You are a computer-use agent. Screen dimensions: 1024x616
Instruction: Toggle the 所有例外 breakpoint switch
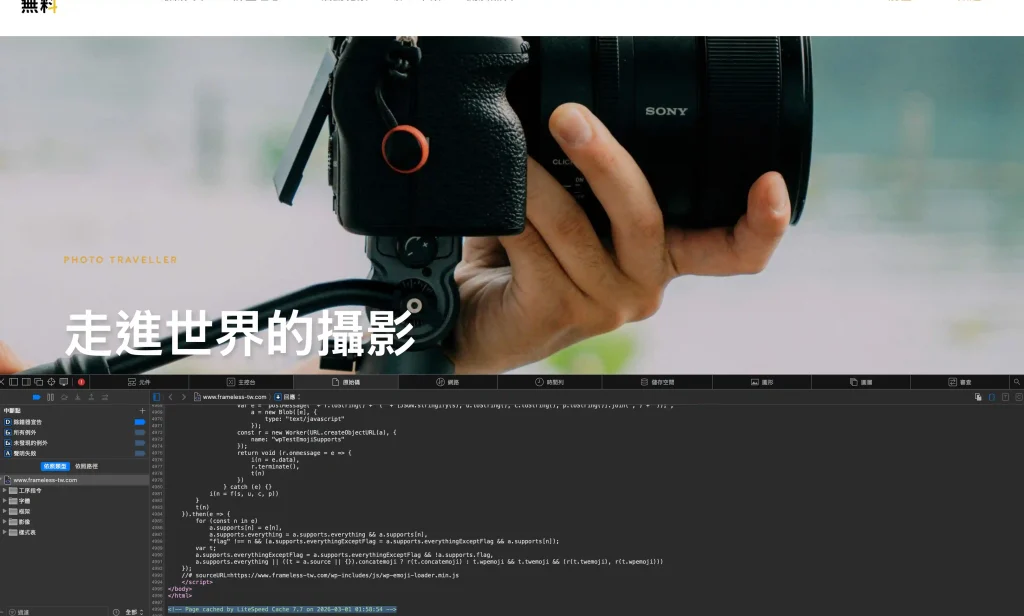tap(140, 431)
